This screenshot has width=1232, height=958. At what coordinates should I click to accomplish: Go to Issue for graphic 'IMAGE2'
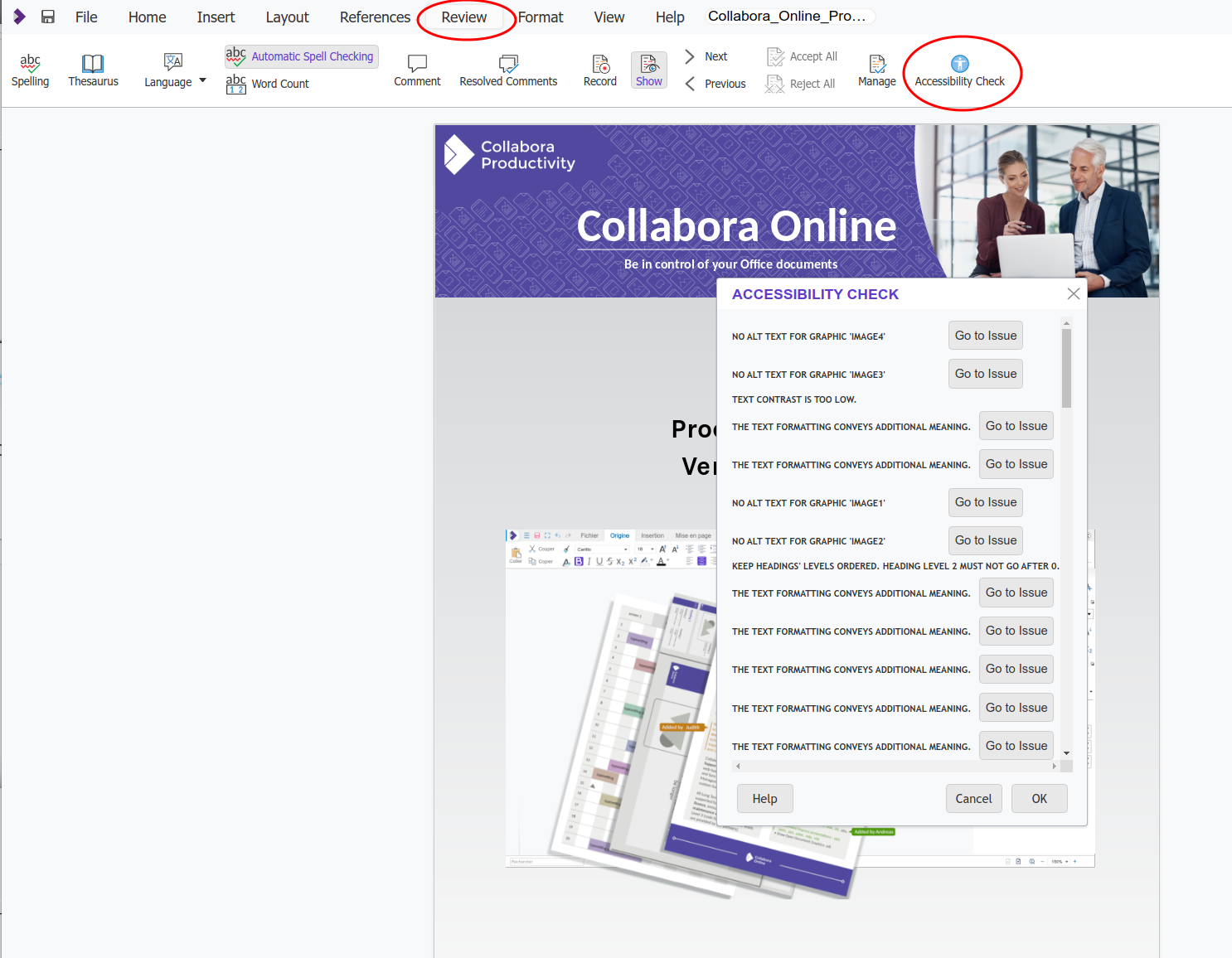point(986,540)
